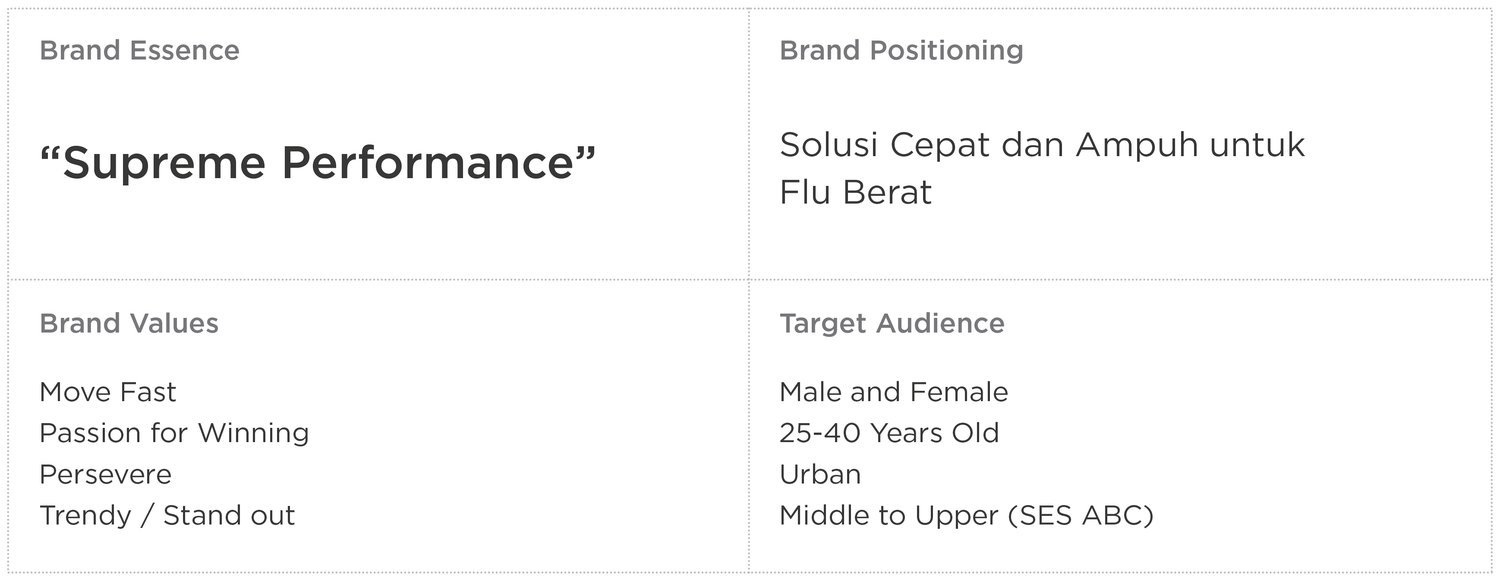Click the 25-40 Years Old line
Image resolution: width=1500 pixels, height=581 pixels.
[x=889, y=433]
